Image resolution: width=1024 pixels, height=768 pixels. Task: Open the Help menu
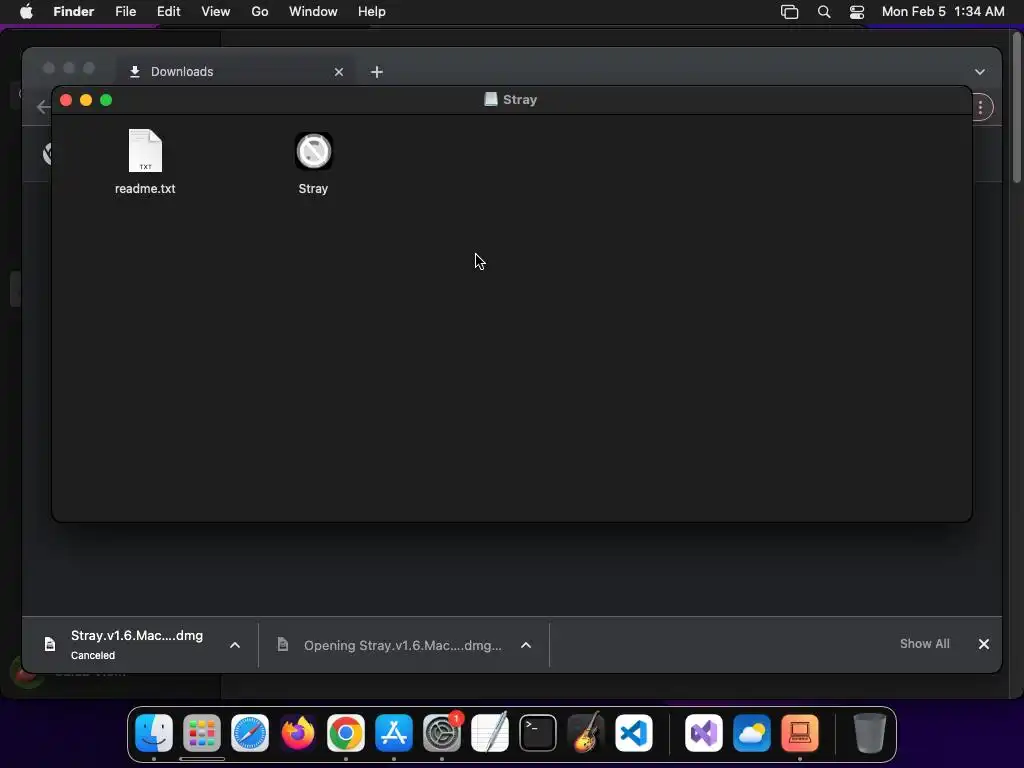[x=372, y=12]
